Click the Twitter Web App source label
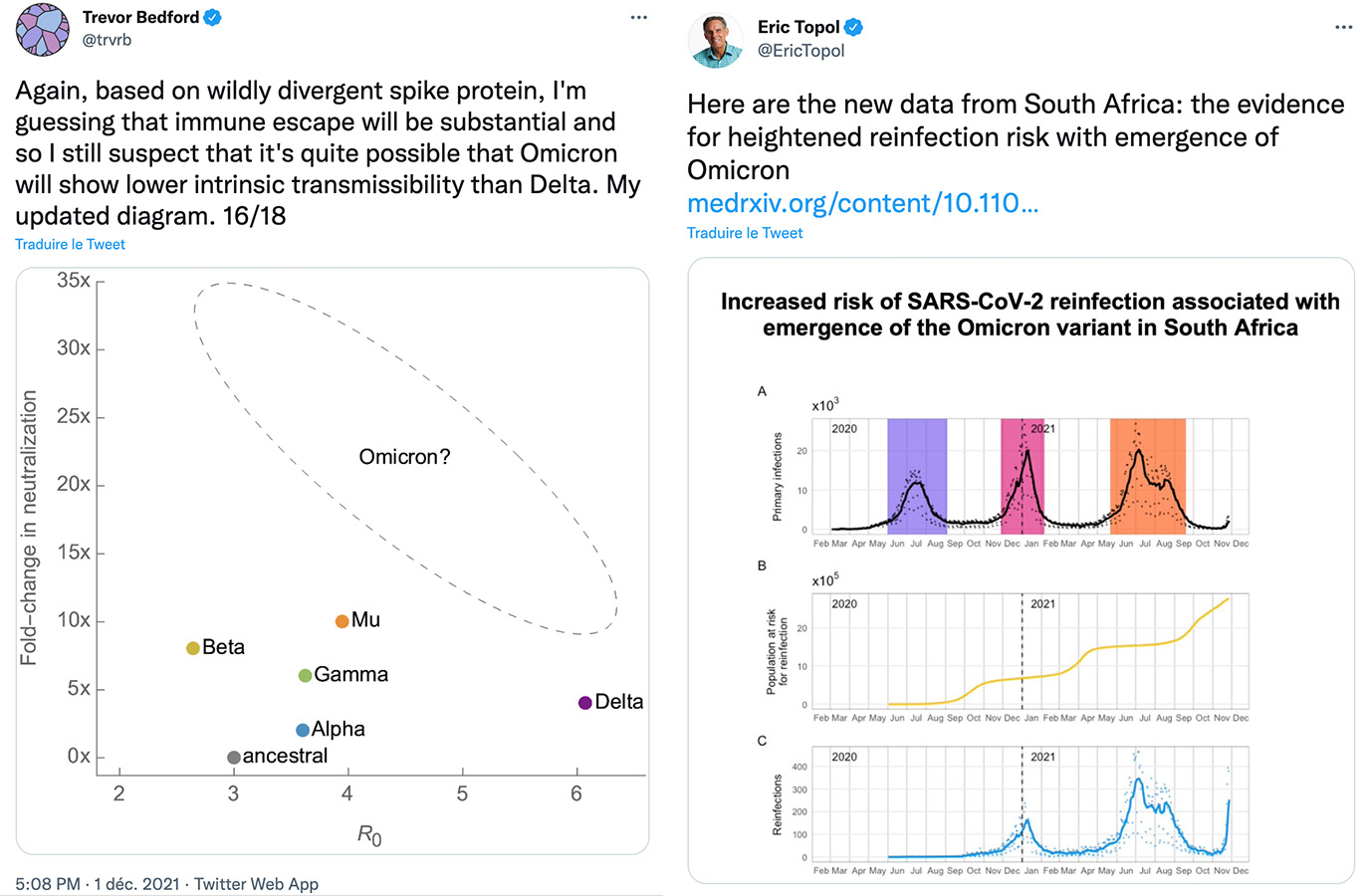 click(256, 884)
